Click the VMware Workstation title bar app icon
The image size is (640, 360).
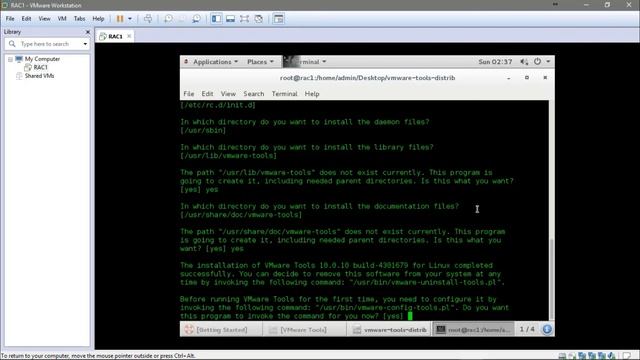[x=4, y=5]
